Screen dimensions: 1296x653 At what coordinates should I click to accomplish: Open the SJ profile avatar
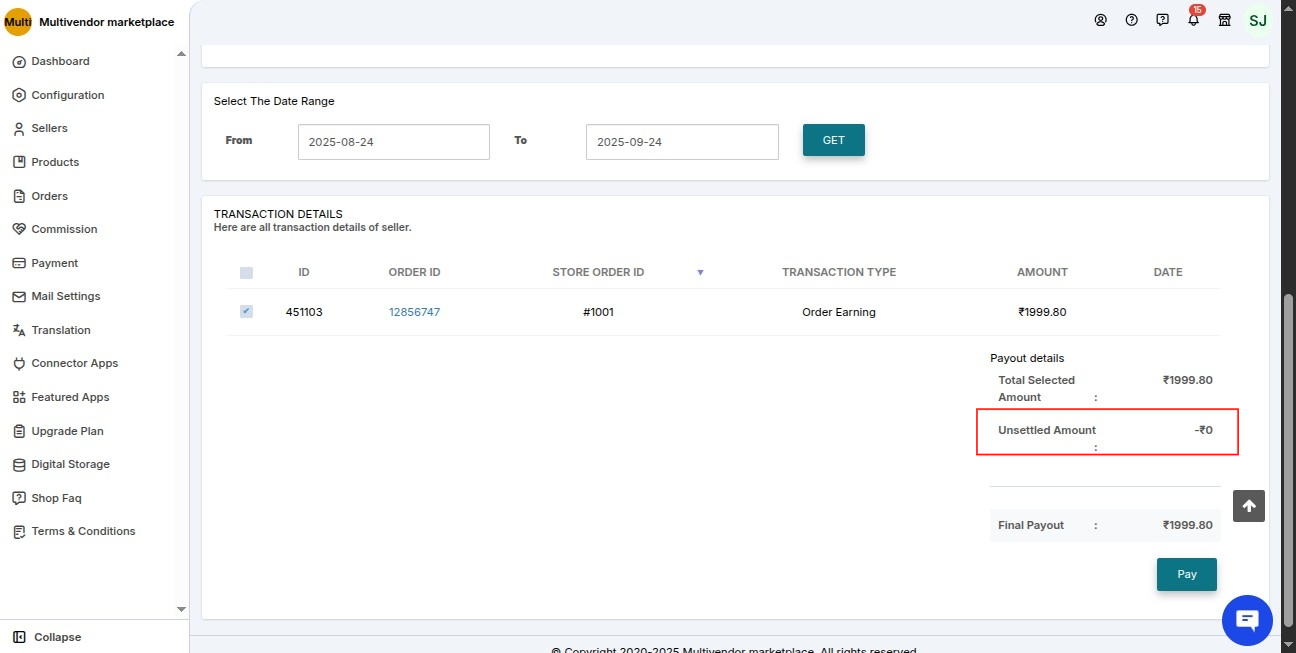point(1257,20)
